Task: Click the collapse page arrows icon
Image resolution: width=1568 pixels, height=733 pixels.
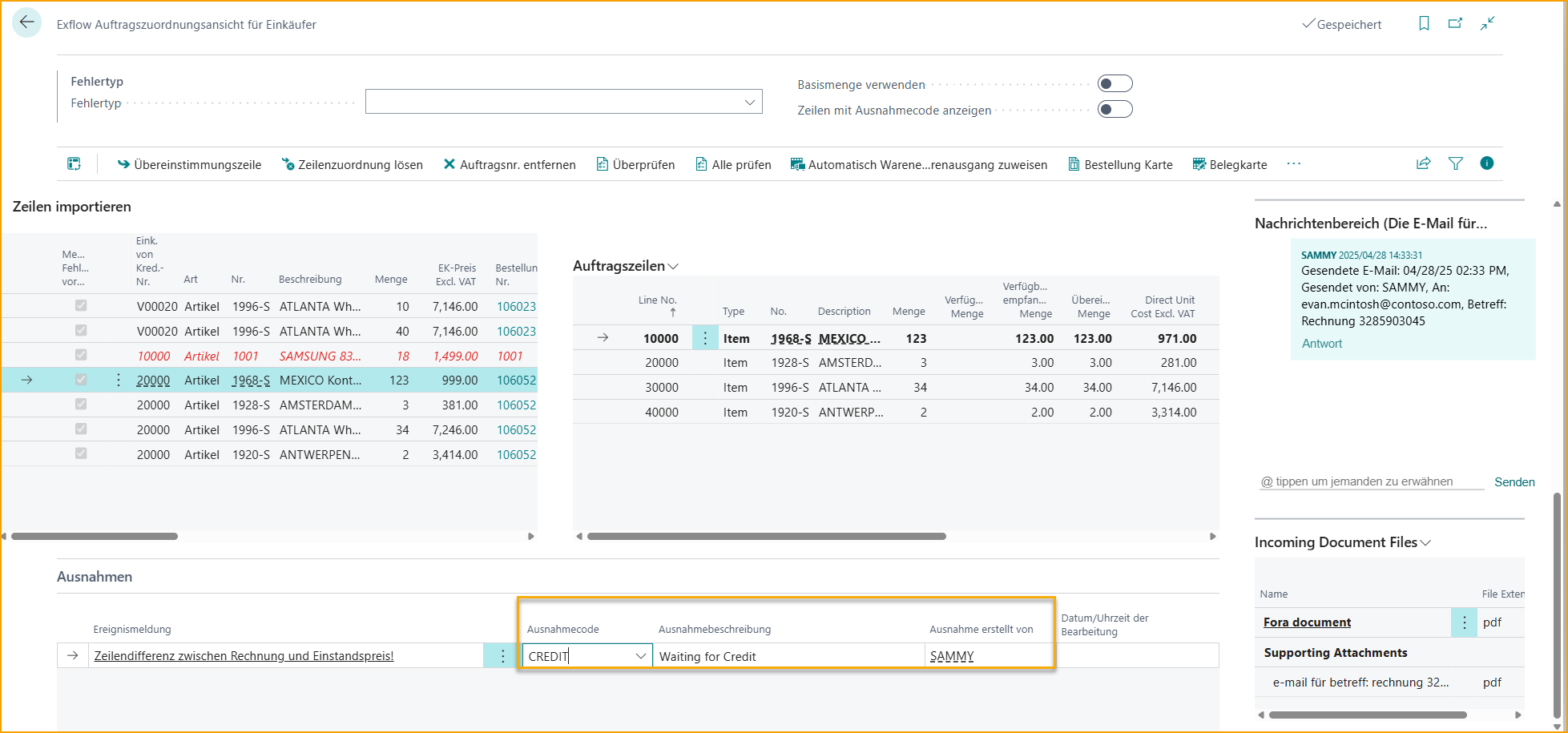Action: (1487, 24)
